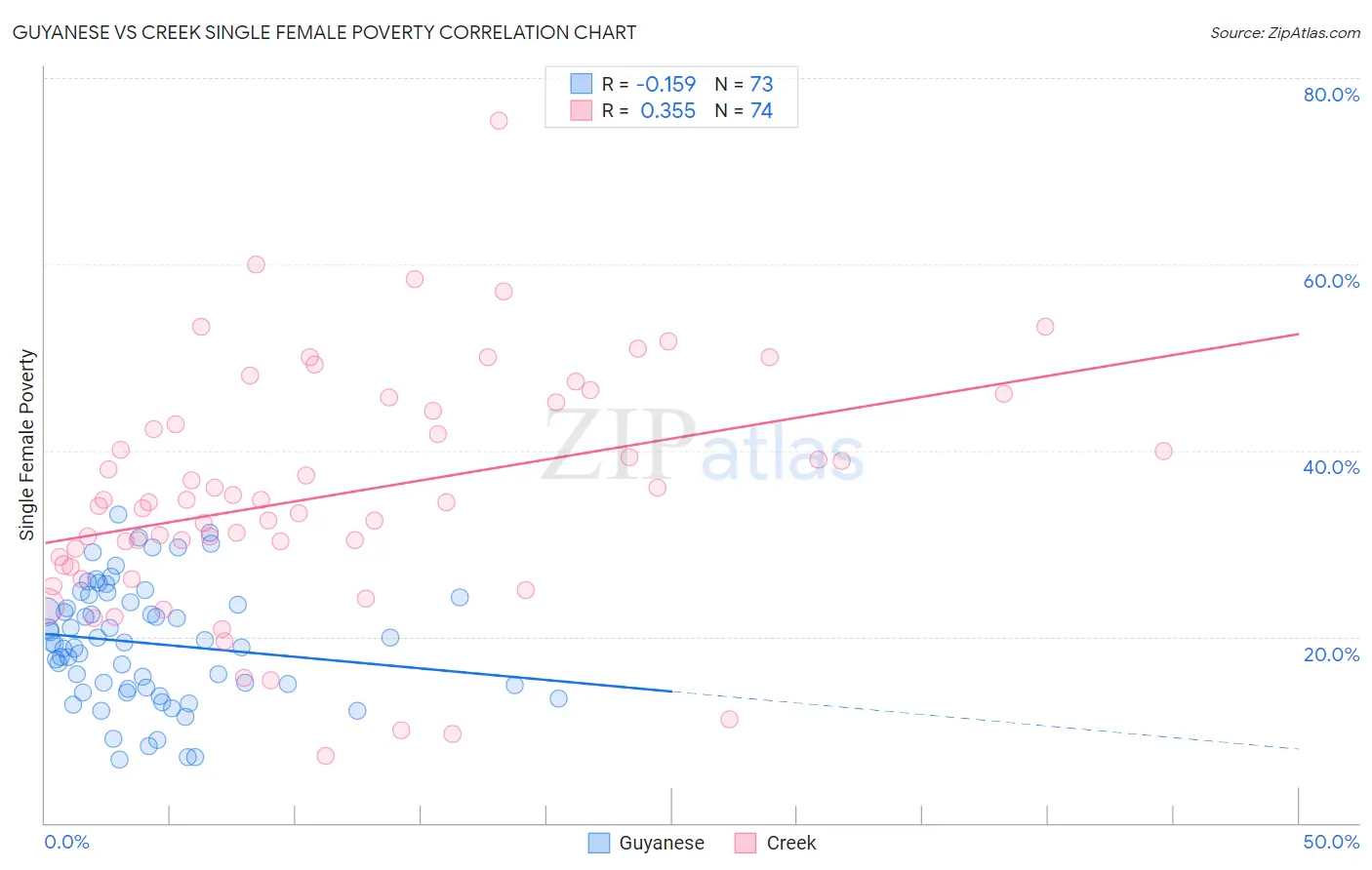Click the 20.0% y-axis label
Screen dimensions: 1372x870
(1331, 653)
